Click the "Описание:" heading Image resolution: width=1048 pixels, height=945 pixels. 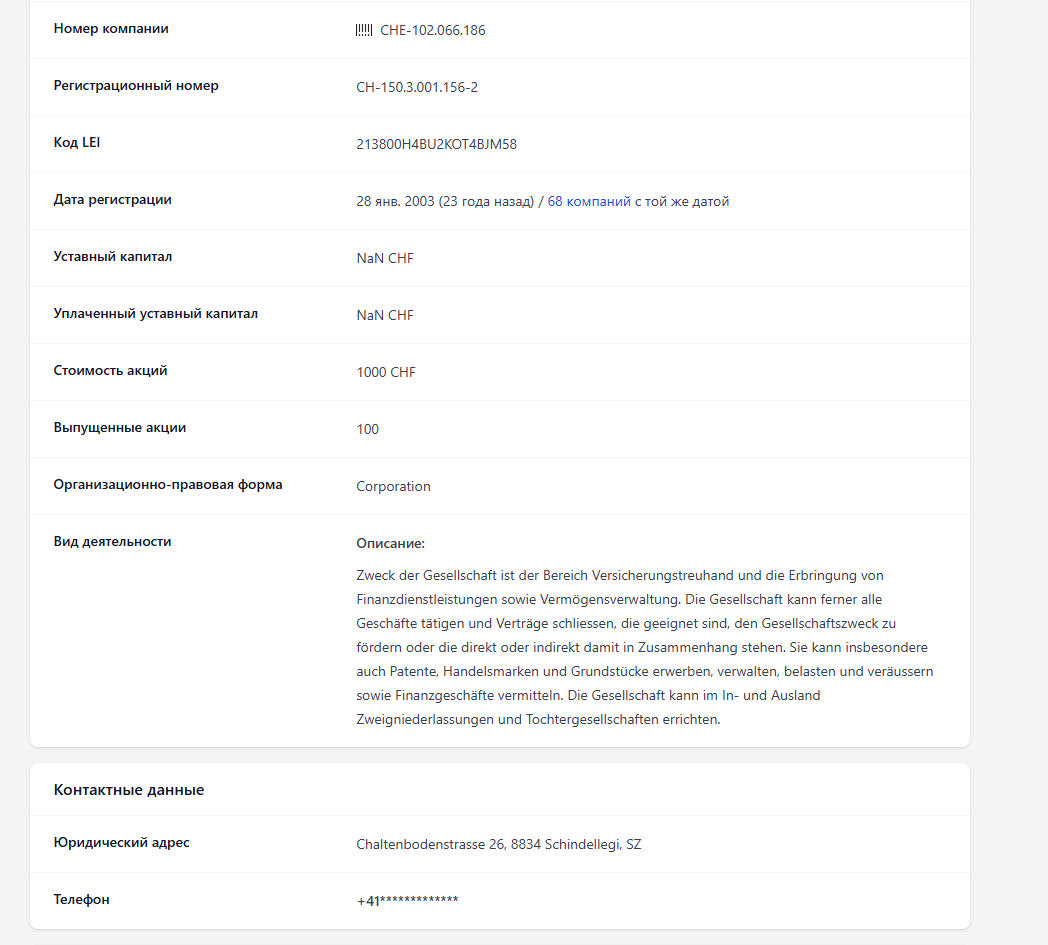(390, 543)
